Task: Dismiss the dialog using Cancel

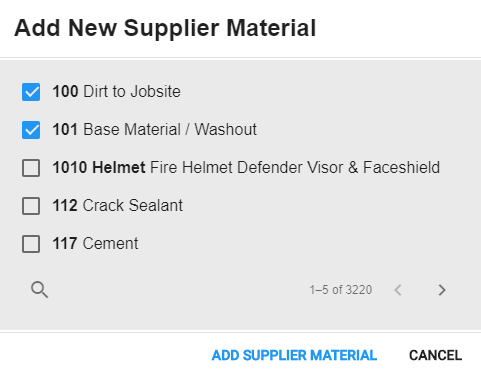Action: pos(435,355)
